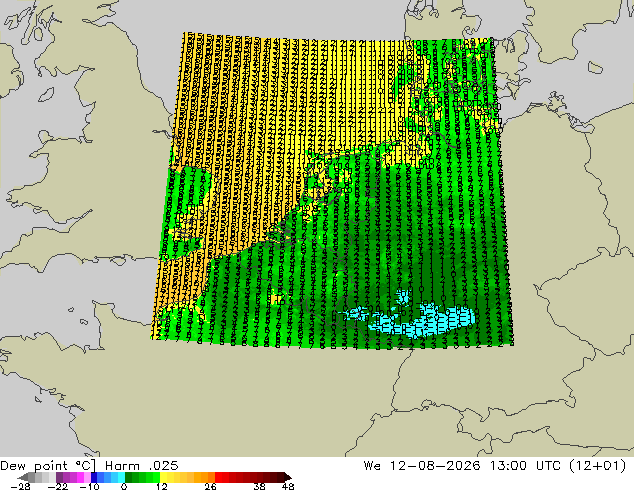Click the legend's right arrow end cap

point(287,477)
